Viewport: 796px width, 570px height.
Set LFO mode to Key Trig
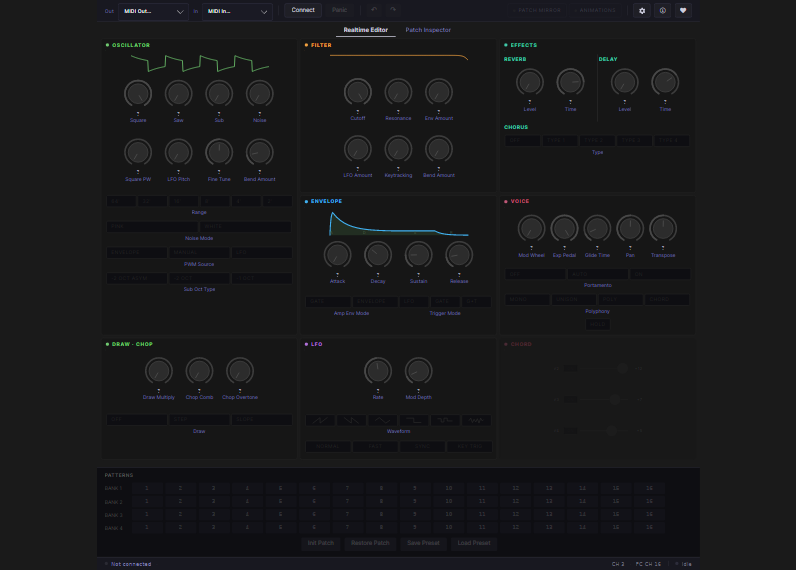[x=470, y=447]
